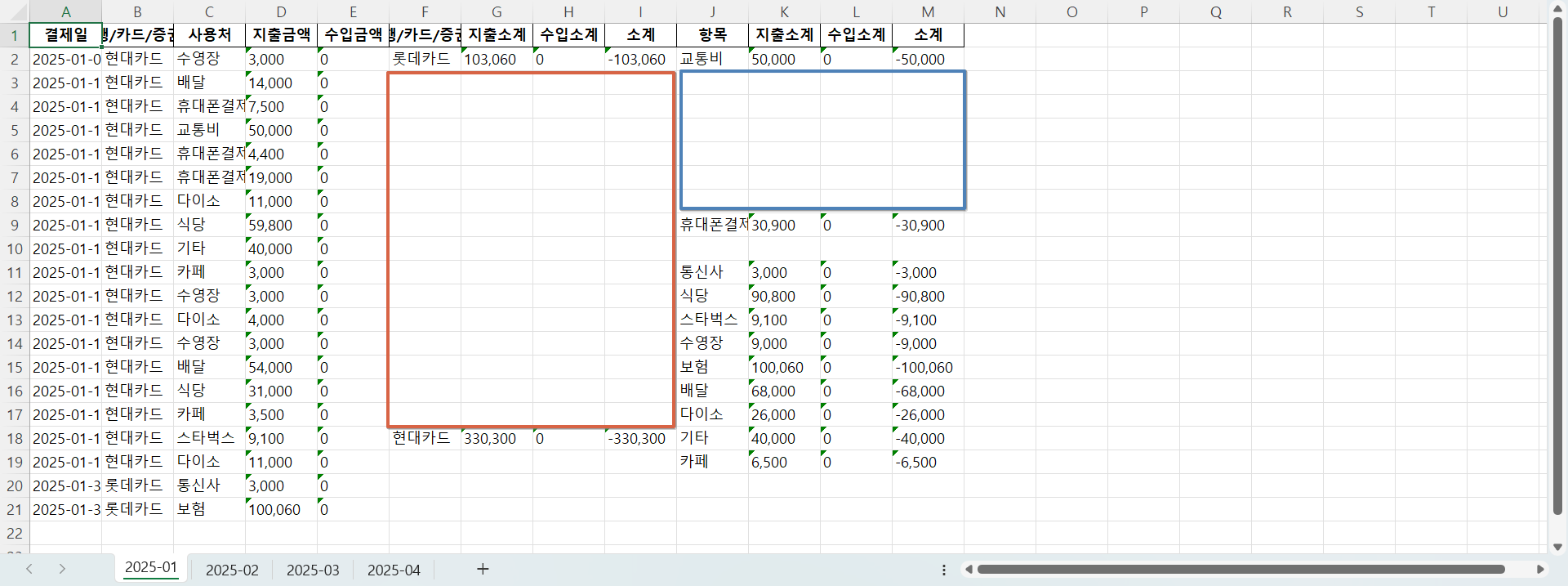
Task: Select cell showing 31,000
Action: pyautogui.click(x=281, y=391)
